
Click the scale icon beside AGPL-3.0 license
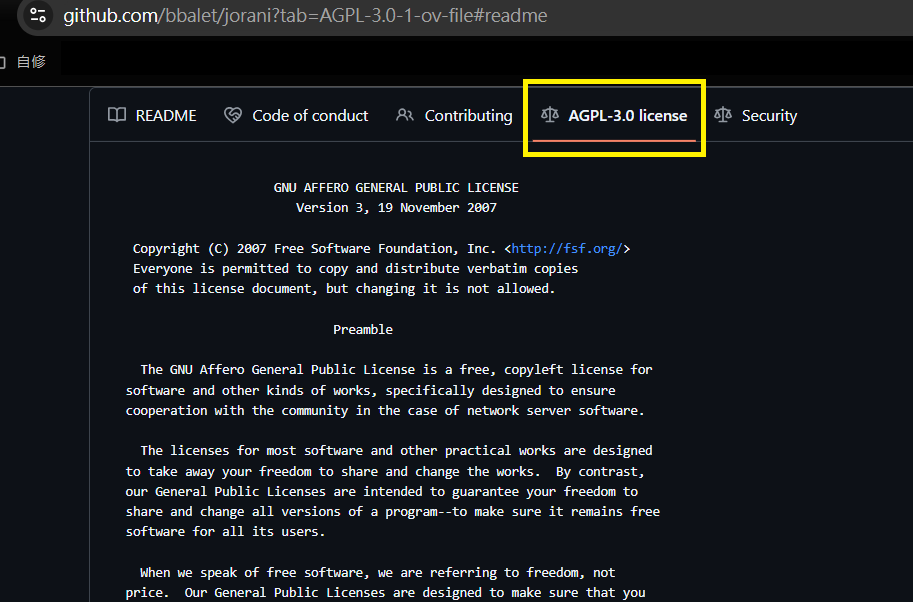(550, 115)
